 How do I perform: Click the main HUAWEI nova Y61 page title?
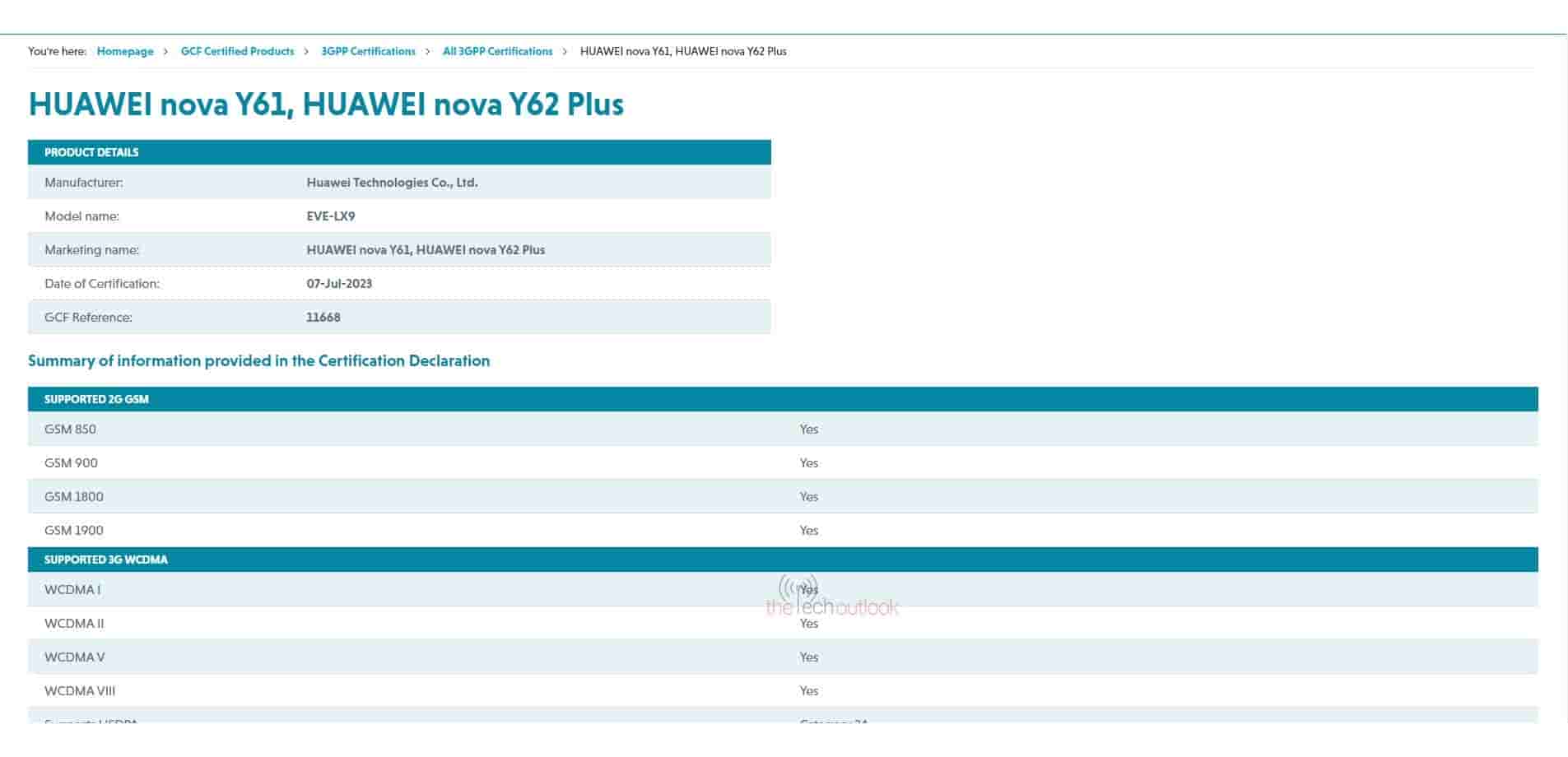[x=326, y=104]
